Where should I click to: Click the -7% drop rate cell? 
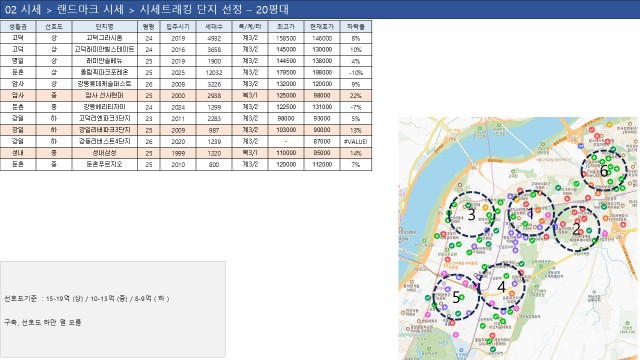point(356,107)
